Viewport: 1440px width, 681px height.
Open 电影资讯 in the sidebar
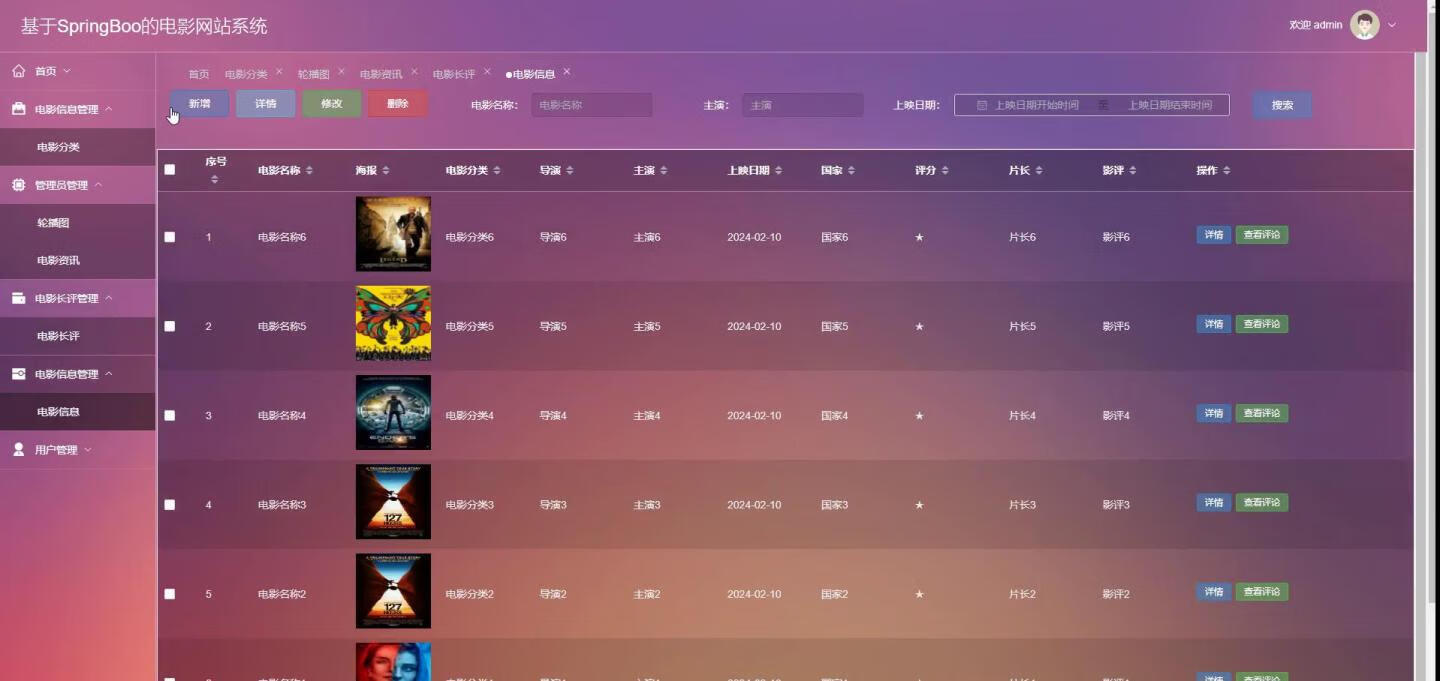pyautogui.click(x=77, y=260)
